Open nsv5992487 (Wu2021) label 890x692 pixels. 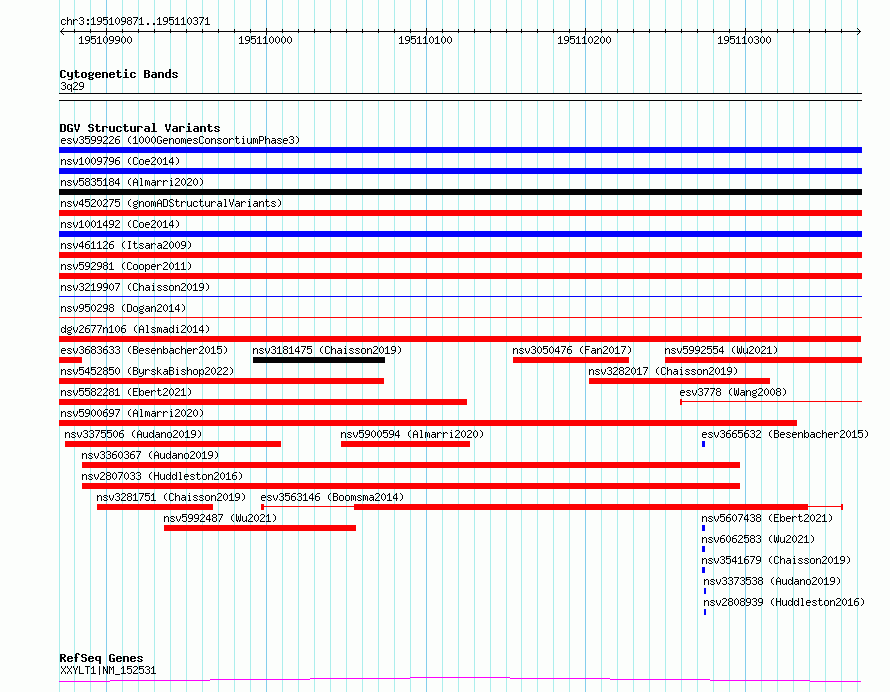click(x=220, y=518)
